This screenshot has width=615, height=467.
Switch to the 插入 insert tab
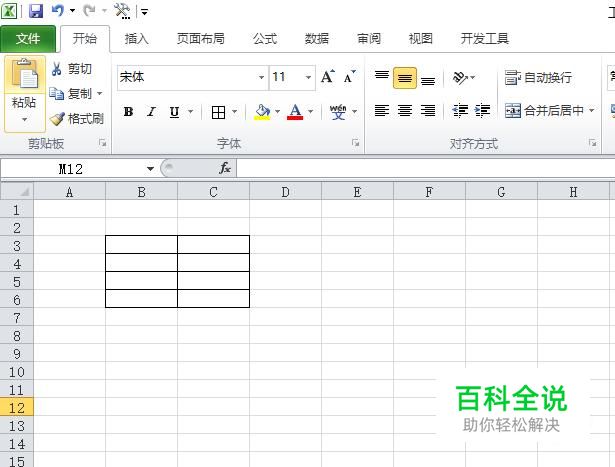[x=136, y=39]
